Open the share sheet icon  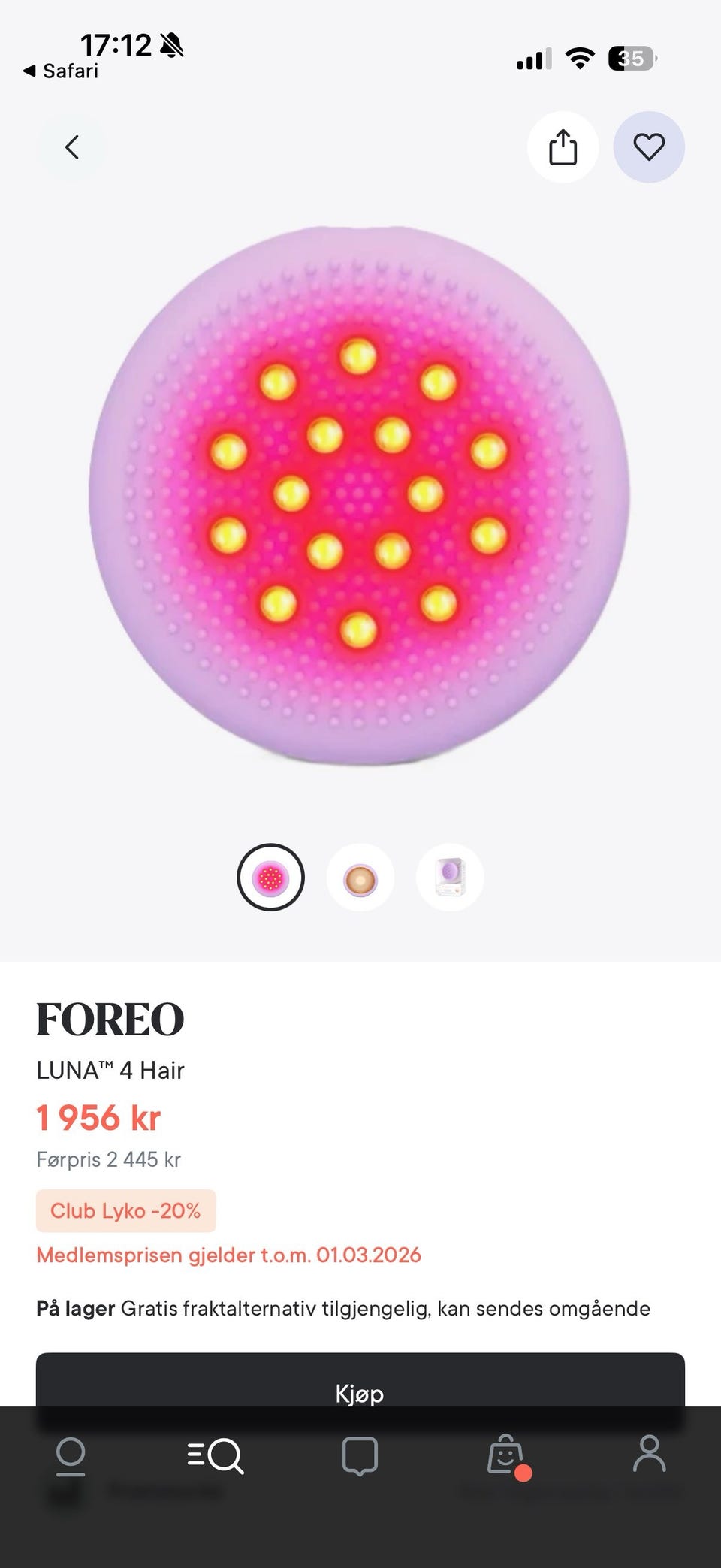pyautogui.click(x=563, y=147)
